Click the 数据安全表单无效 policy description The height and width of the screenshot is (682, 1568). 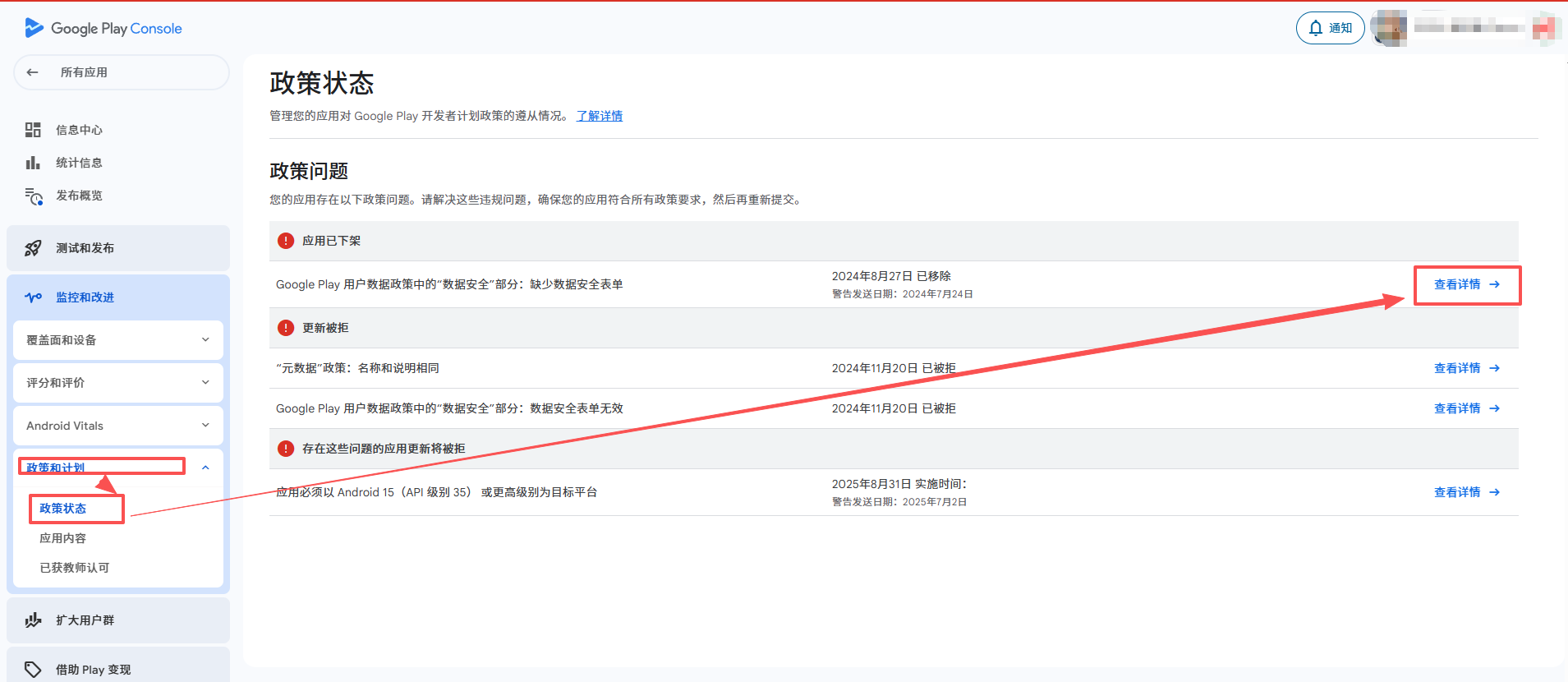tap(449, 408)
